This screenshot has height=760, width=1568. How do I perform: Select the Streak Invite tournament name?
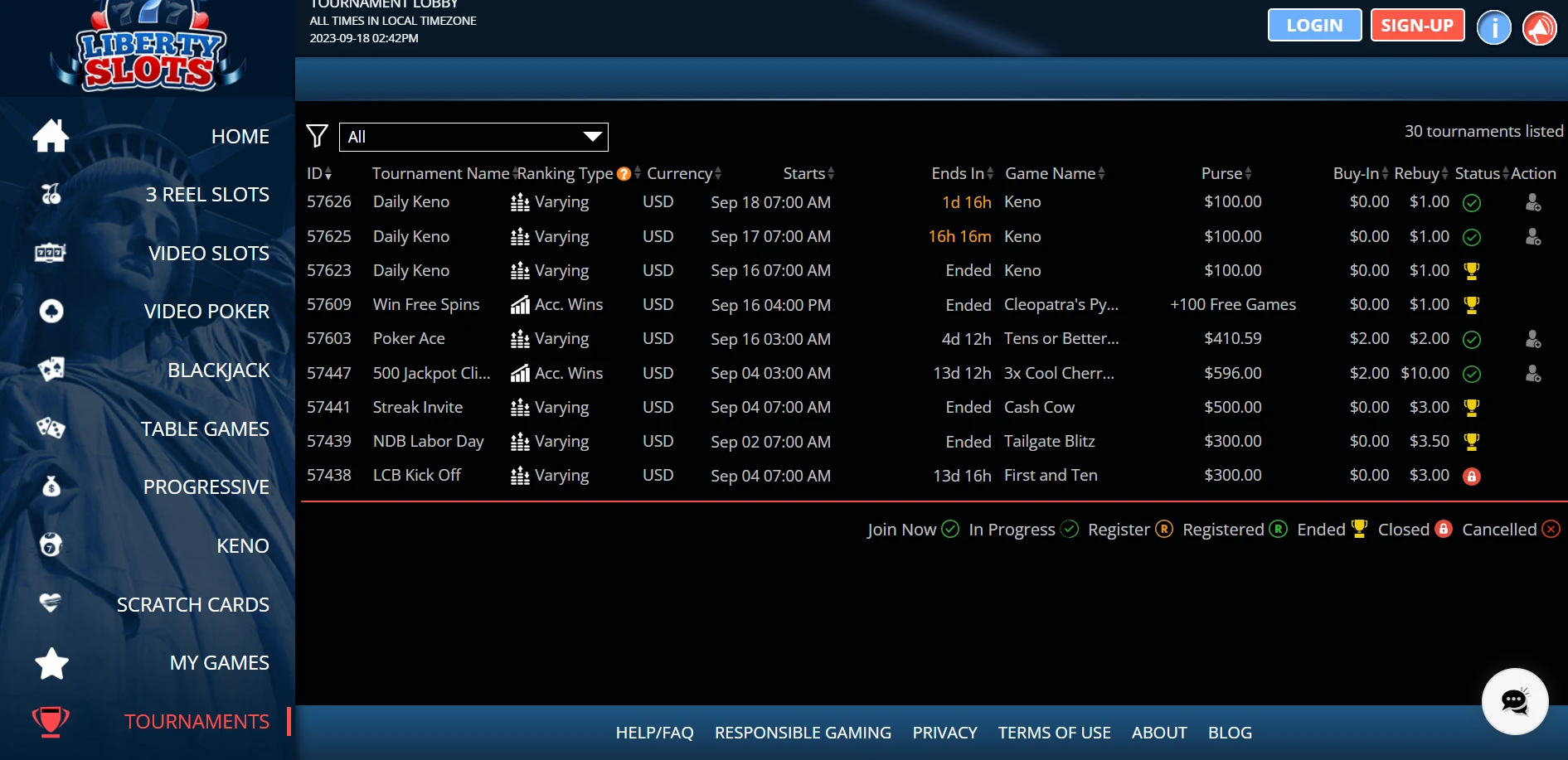click(418, 407)
